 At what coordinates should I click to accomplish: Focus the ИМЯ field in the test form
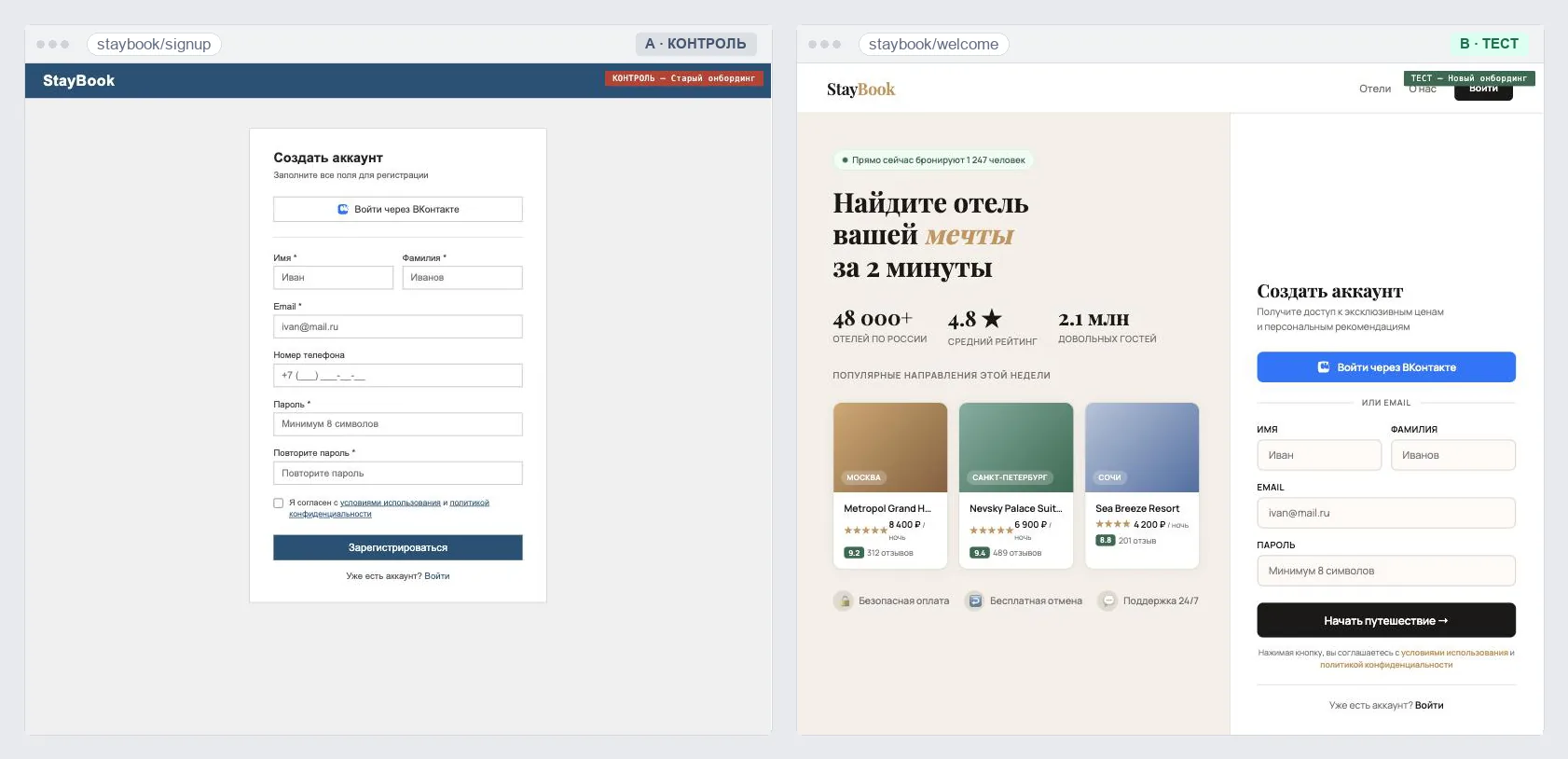point(1319,455)
